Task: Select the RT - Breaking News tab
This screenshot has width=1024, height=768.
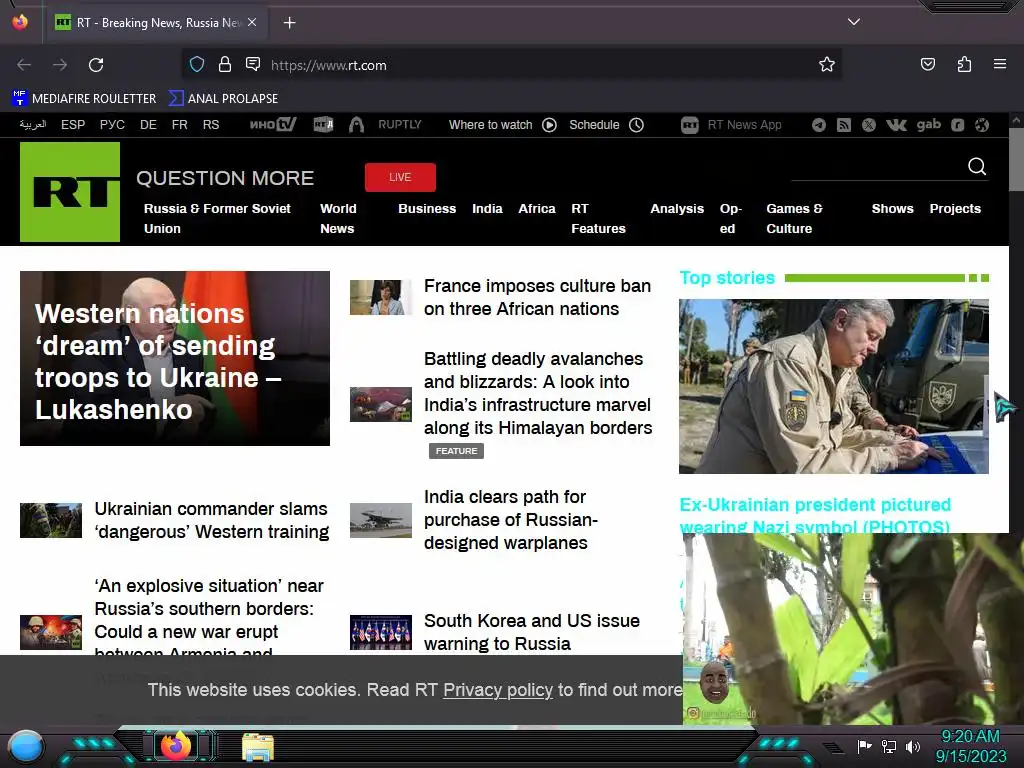Action: pos(155,23)
